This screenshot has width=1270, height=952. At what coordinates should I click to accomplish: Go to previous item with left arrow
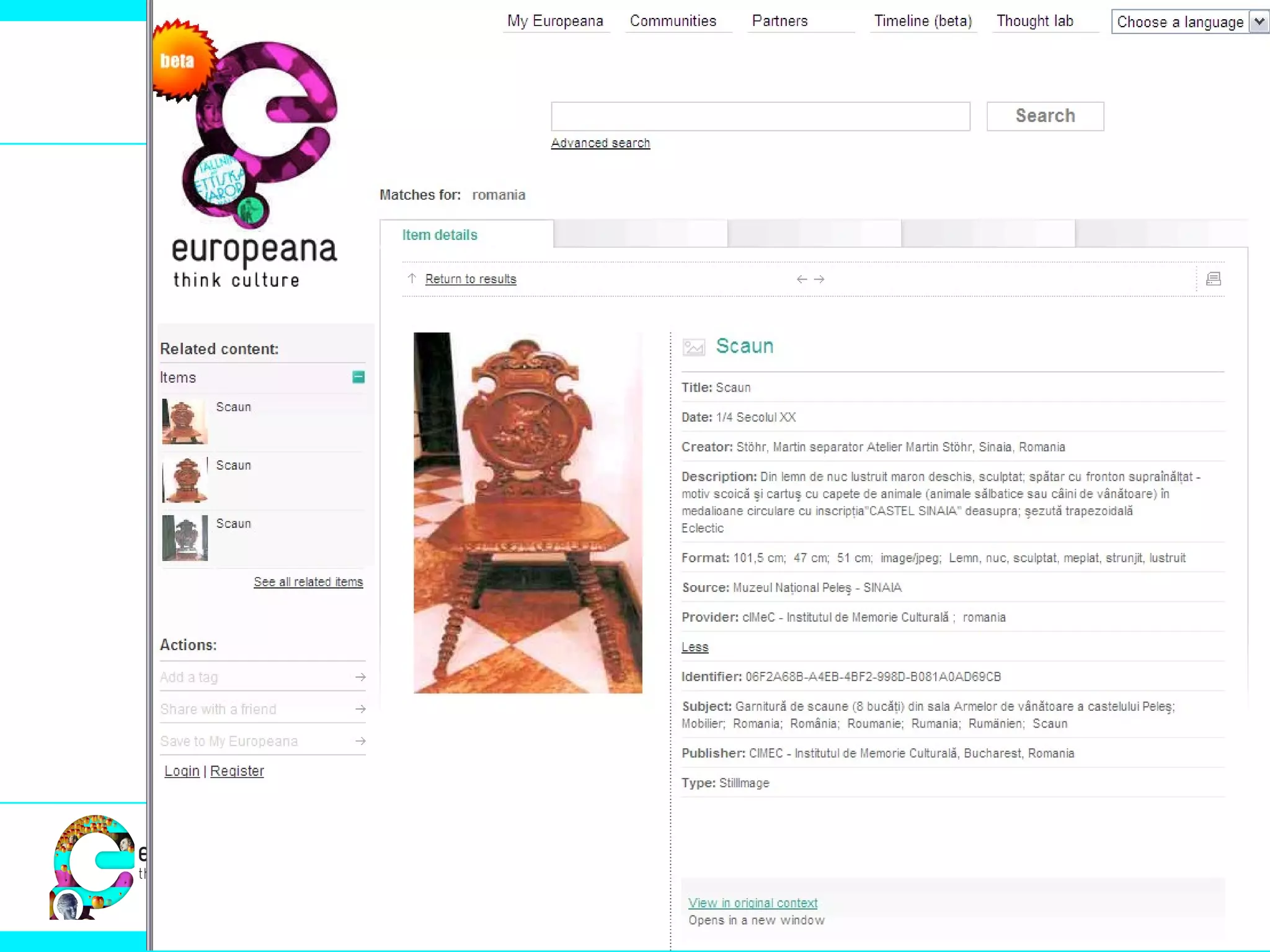pyautogui.click(x=802, y=280)
